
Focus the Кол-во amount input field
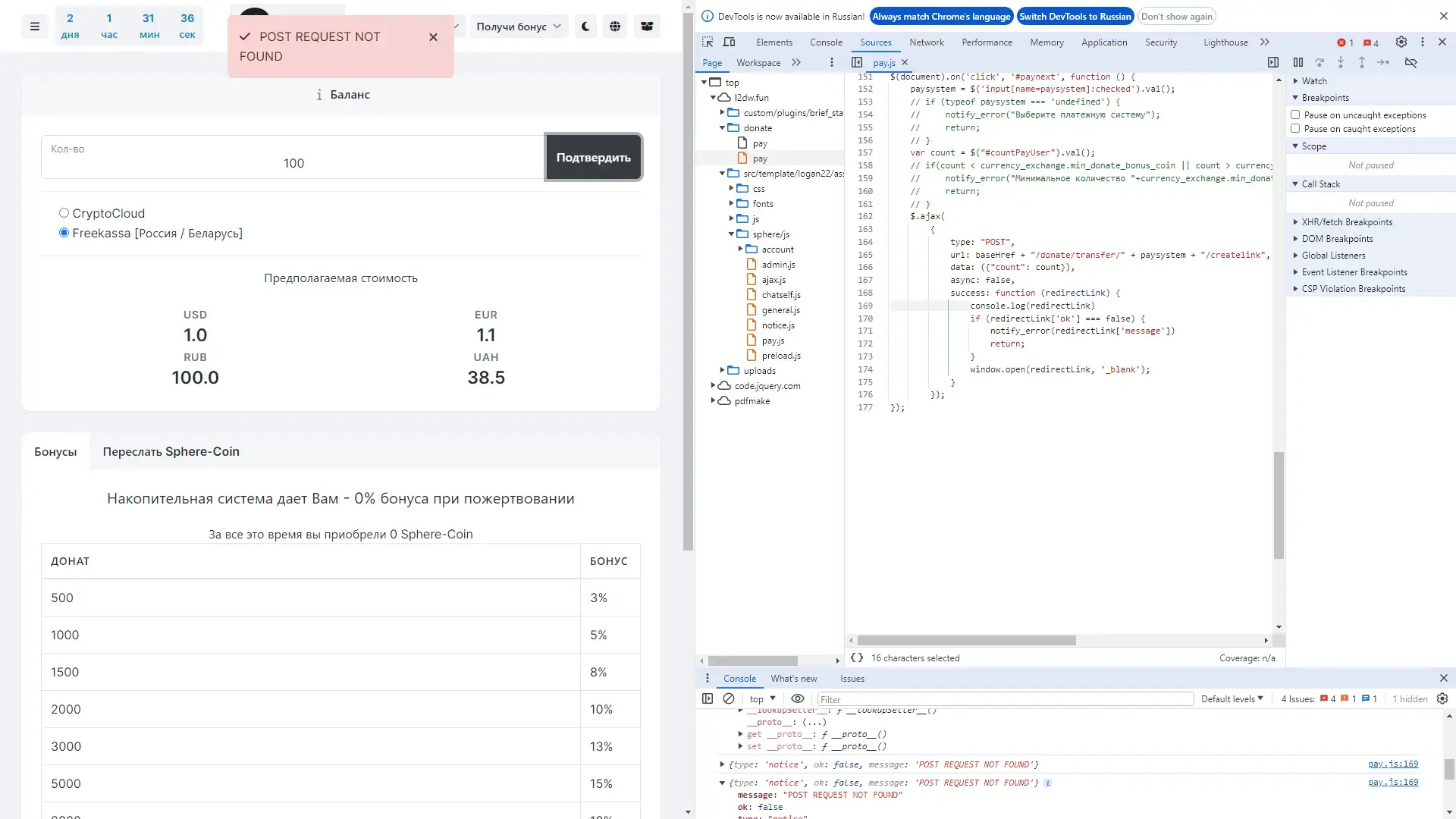click(x=293, y=157)
